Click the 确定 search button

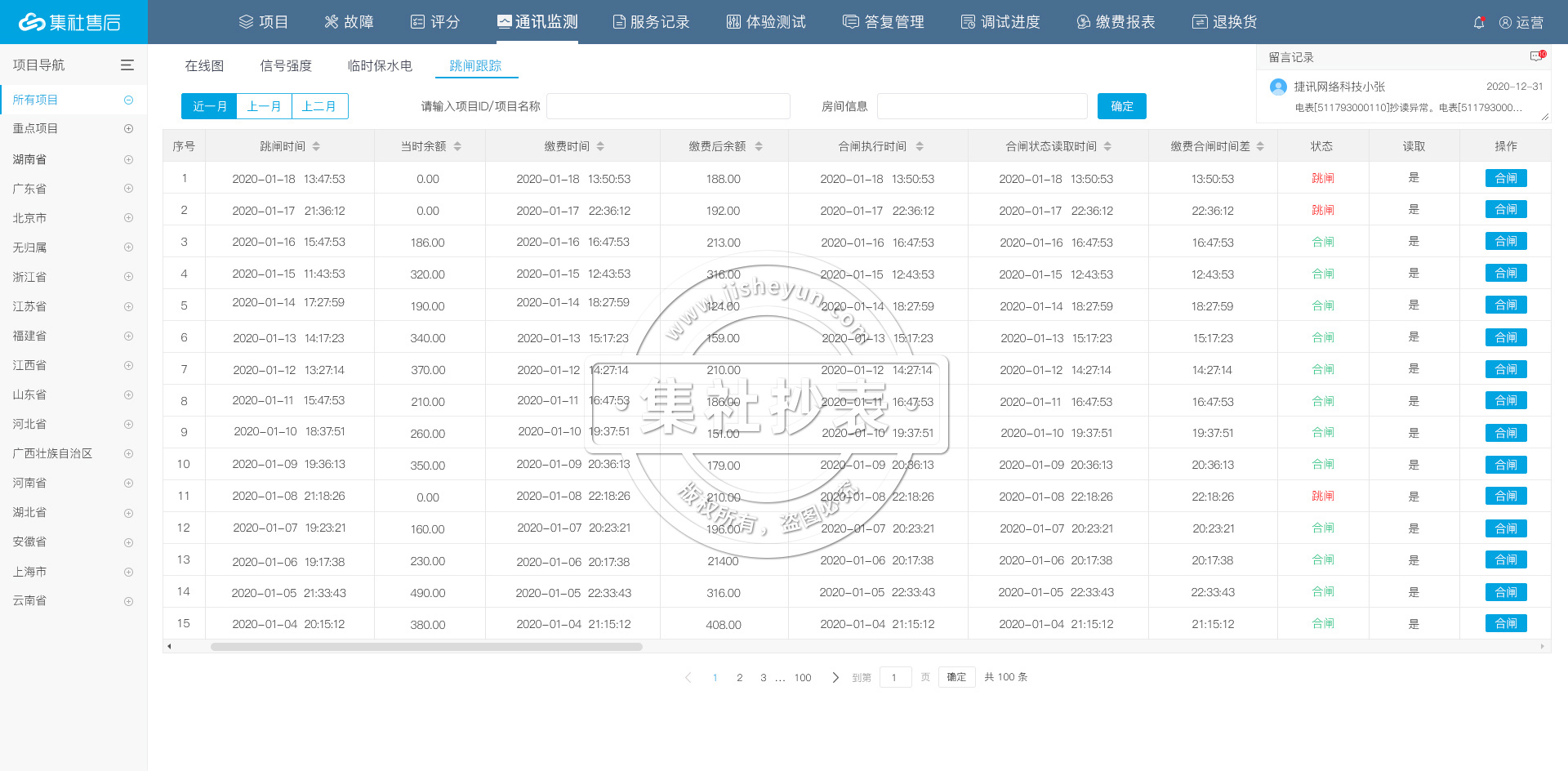click(1121, 105)
